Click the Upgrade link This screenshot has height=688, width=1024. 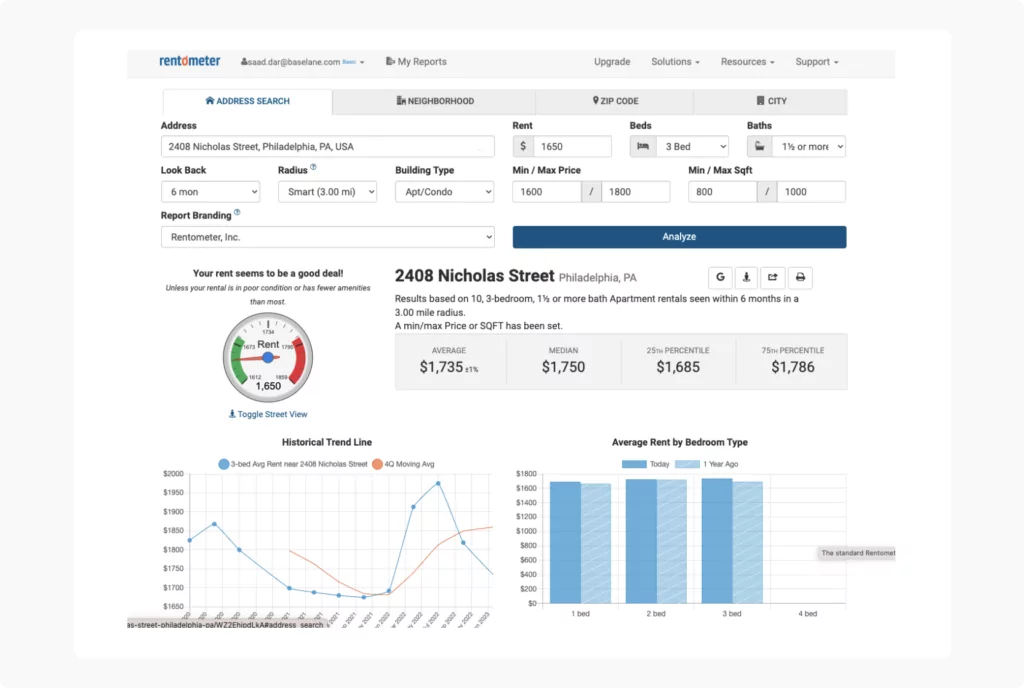click(x=612, y=61)
